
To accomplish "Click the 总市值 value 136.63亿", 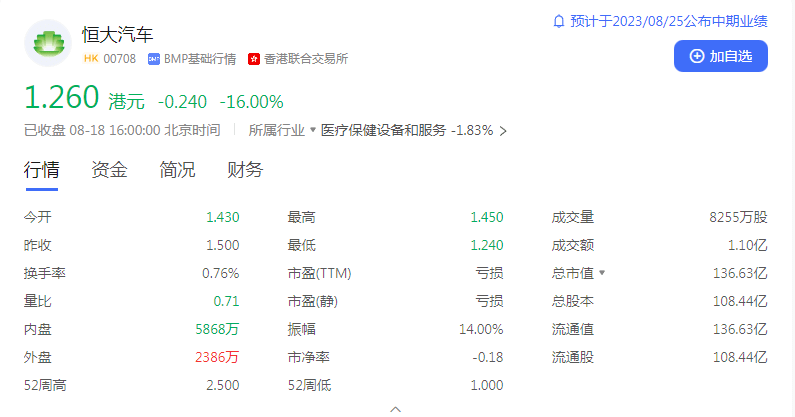I will [740, 273].
